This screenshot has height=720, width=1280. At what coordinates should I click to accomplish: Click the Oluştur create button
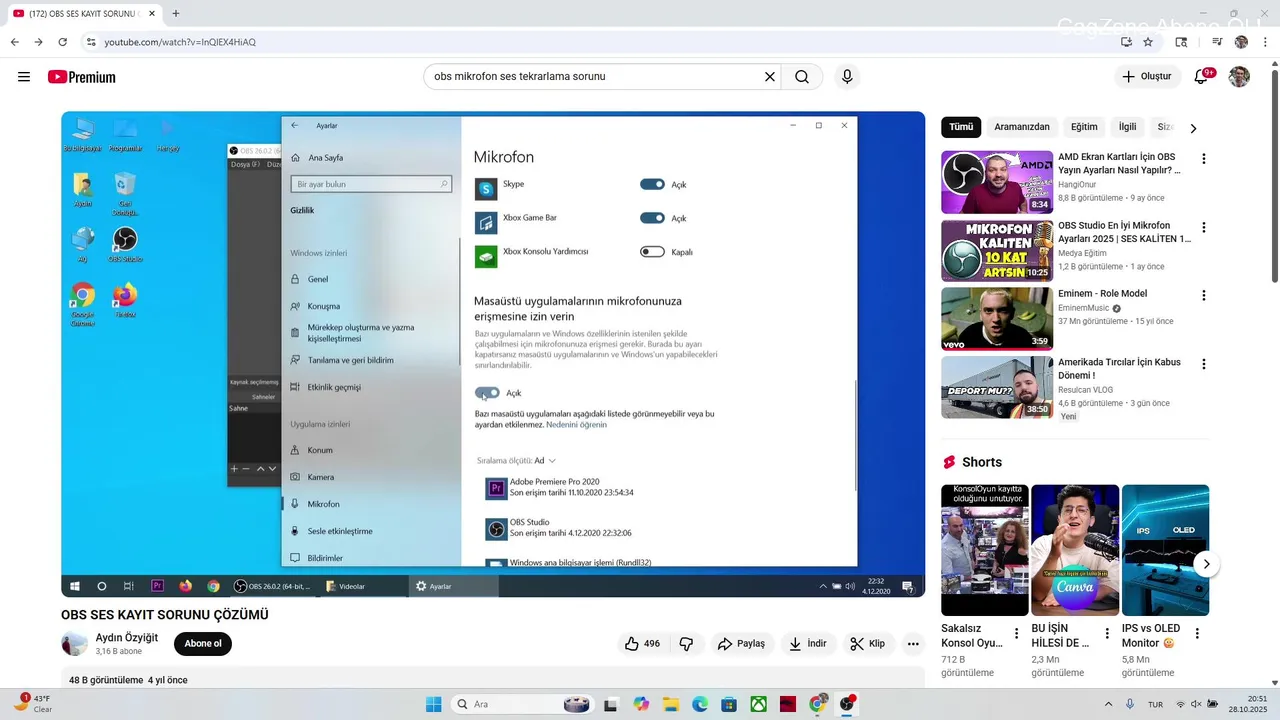pyautogui.click(x=1147, y=77)
